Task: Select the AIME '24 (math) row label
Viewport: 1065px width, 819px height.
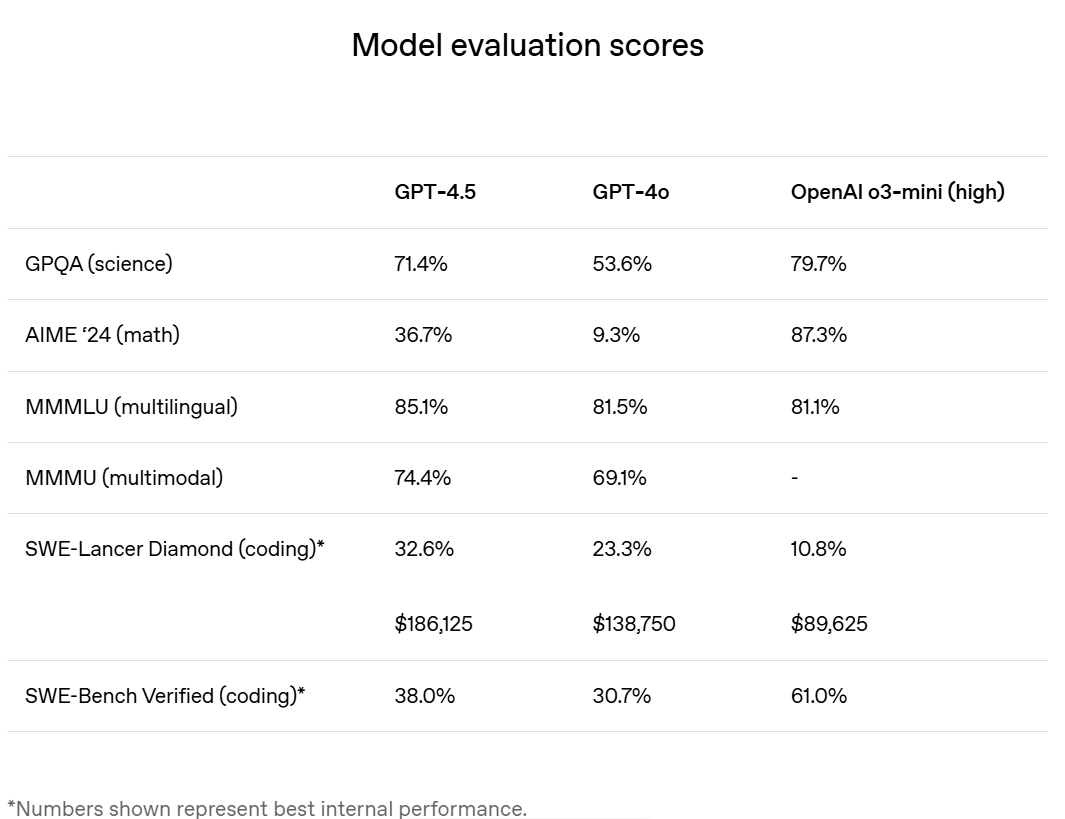Action: pos(102,335)
